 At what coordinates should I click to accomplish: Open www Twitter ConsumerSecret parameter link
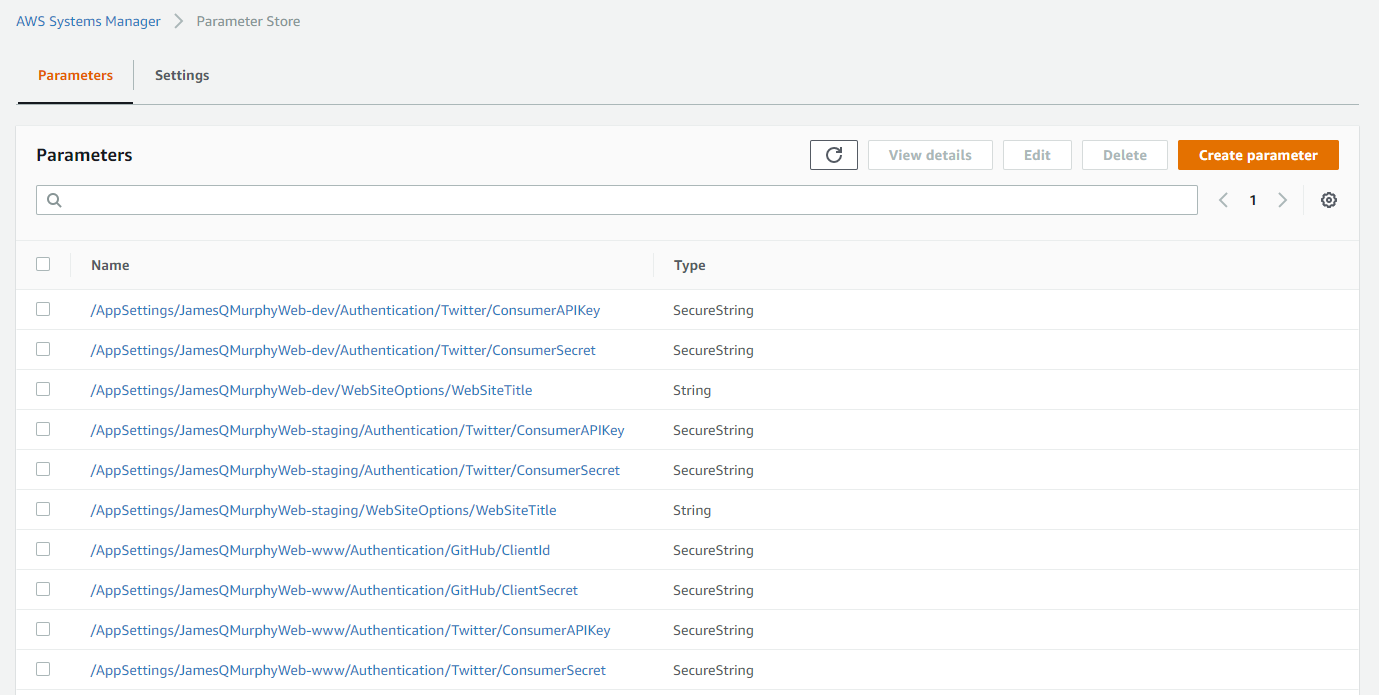coord(348,670)
